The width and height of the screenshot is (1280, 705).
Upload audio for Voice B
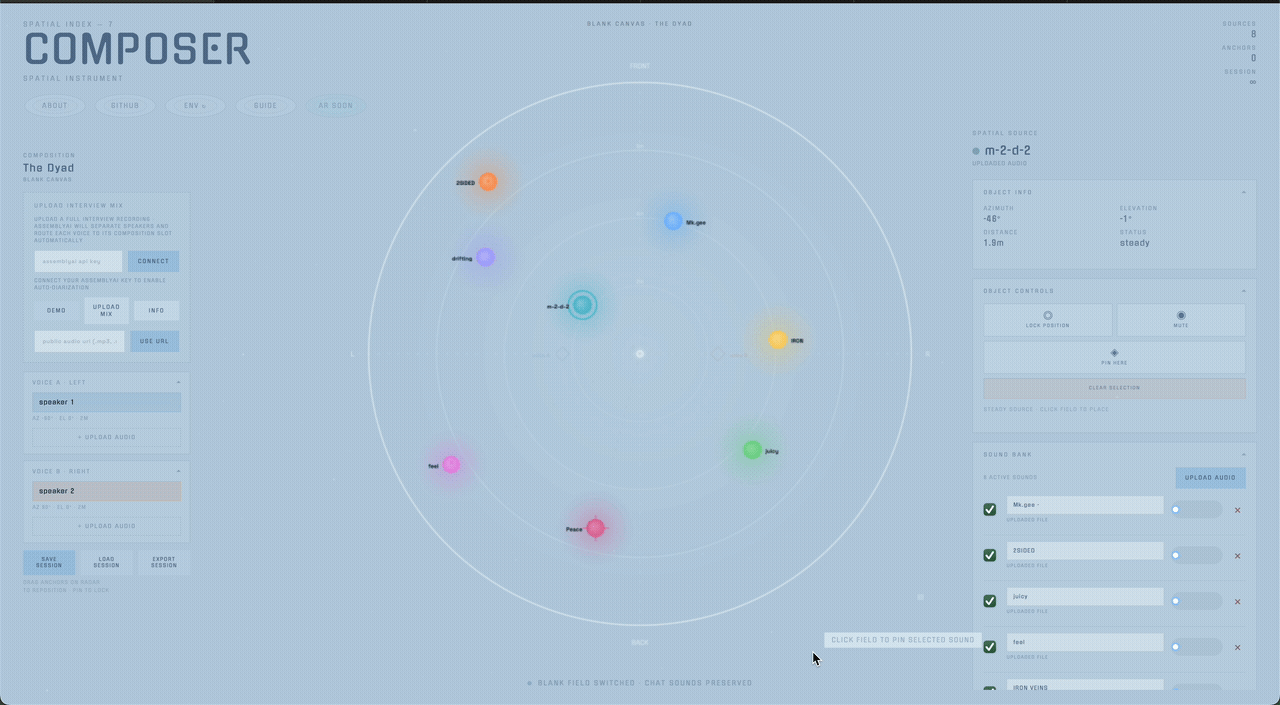pyautogui.click(x=107, y=526)
